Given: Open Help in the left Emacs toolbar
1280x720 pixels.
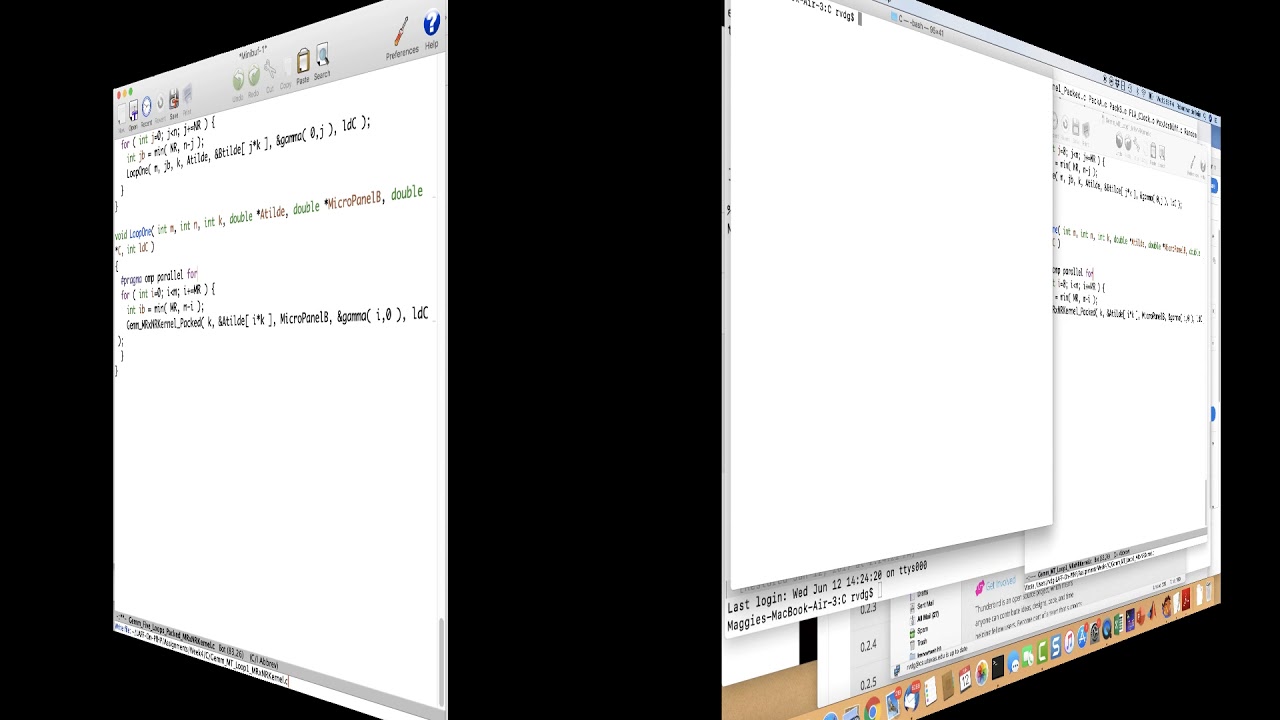Looking at the screenshot, I should [431, 28].
